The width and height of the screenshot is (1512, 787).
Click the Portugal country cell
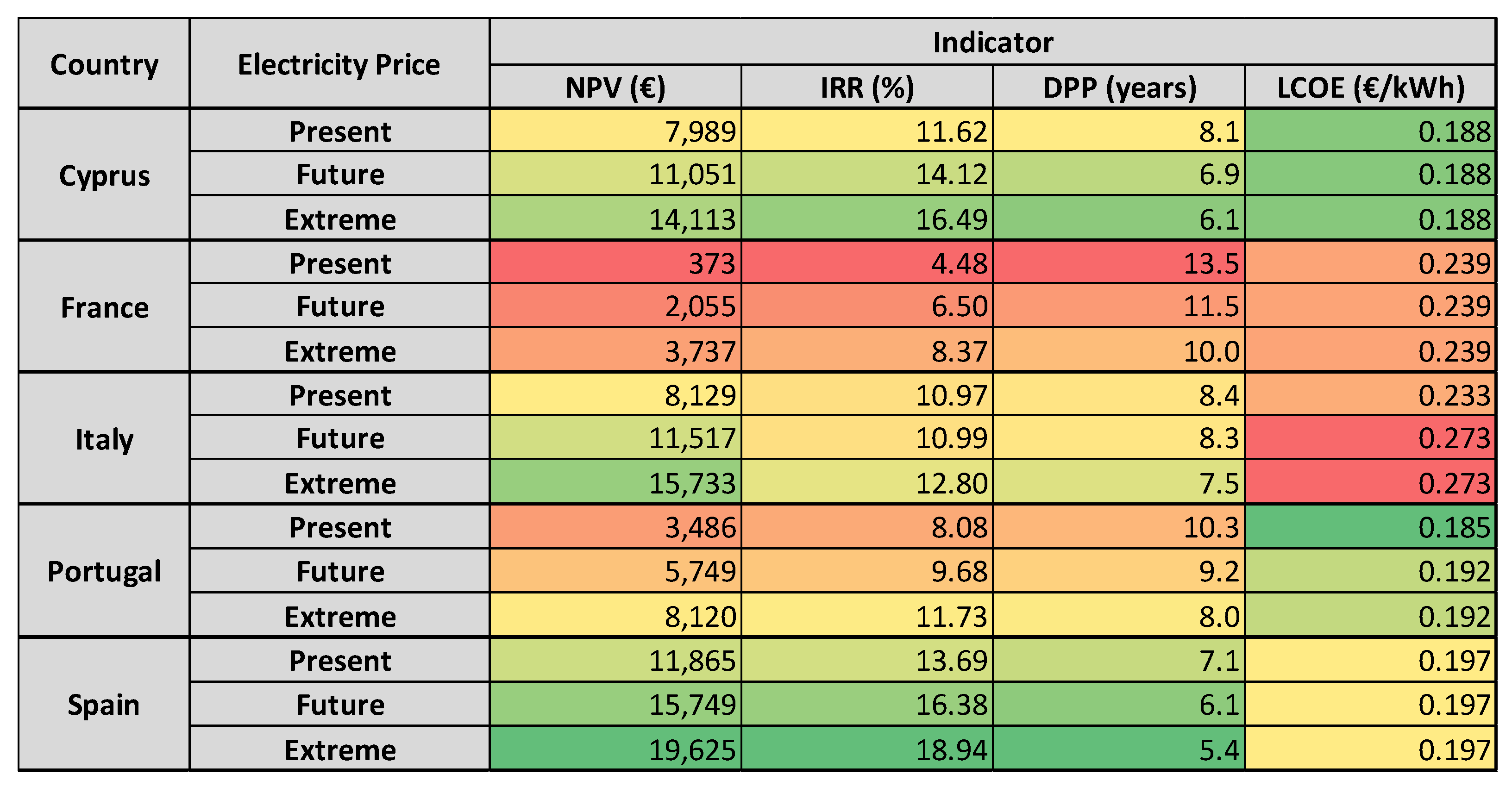104,570
